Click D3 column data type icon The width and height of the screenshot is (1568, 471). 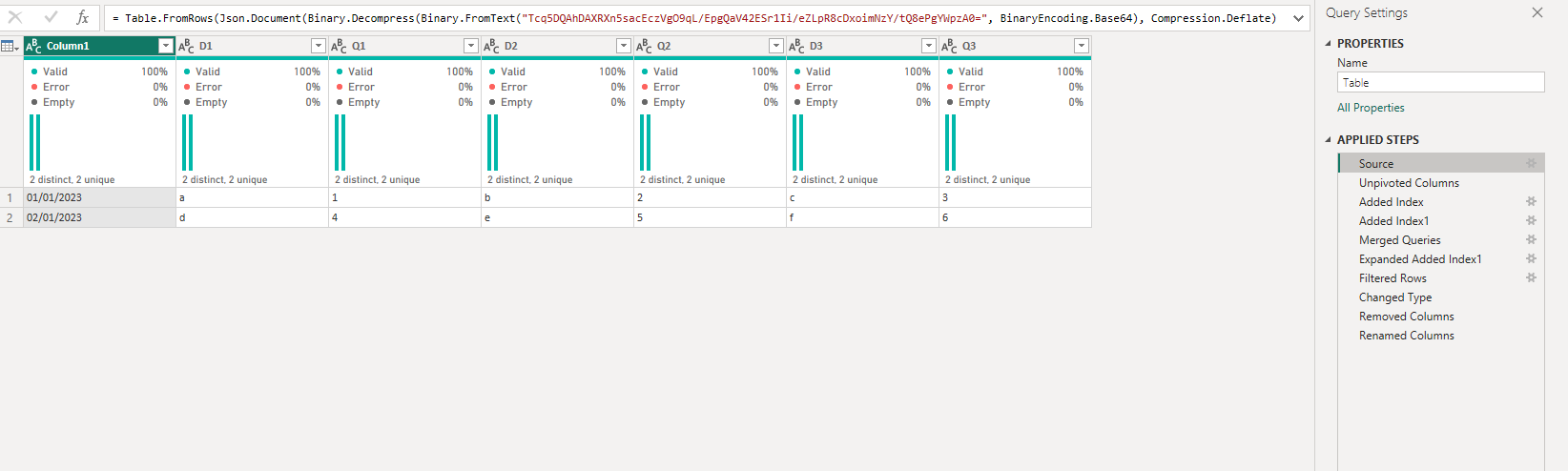pos(796,46)
